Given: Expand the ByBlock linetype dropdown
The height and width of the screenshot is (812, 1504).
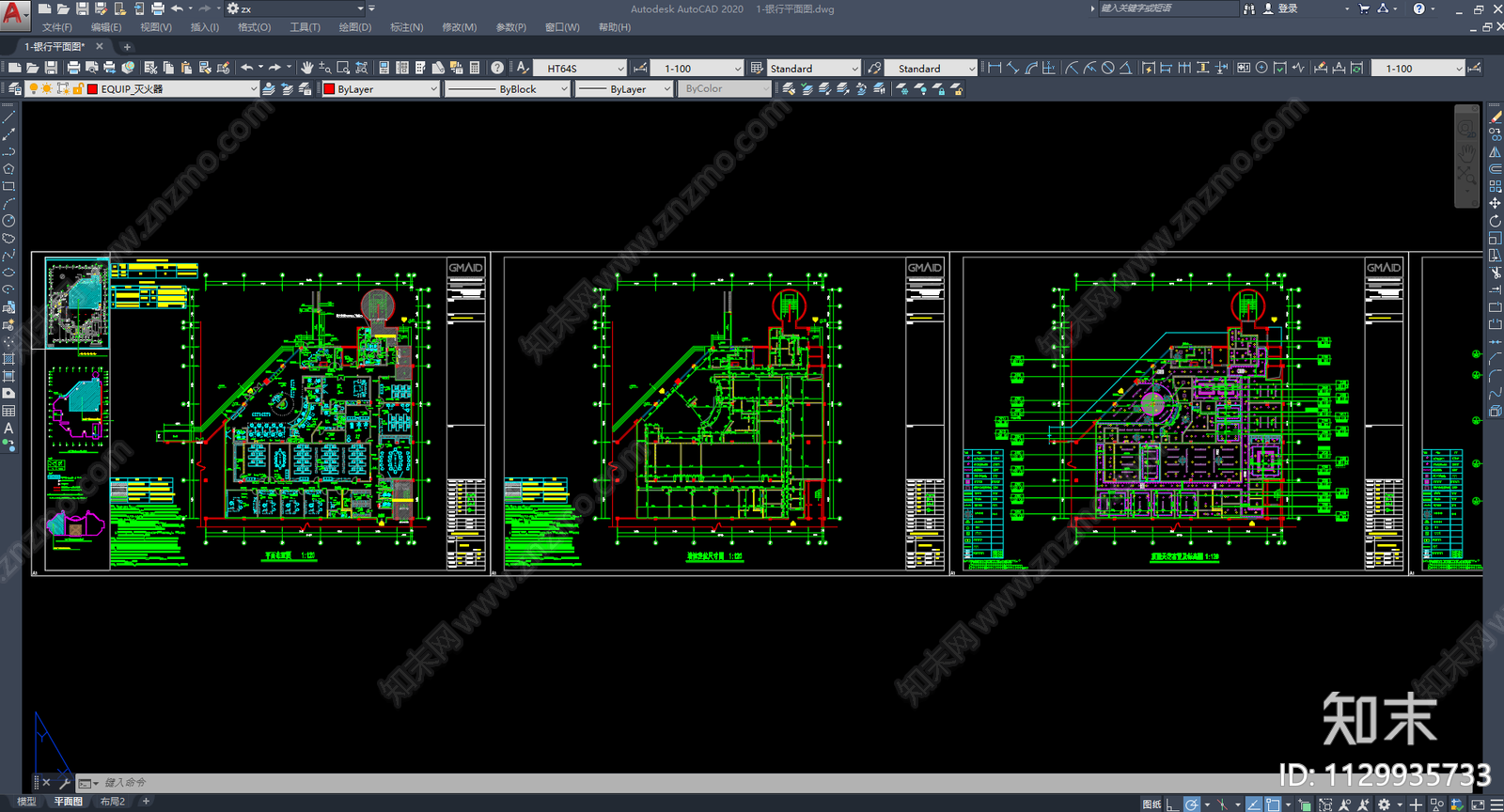Looking at the screenshot, I should tap(507, 89).
